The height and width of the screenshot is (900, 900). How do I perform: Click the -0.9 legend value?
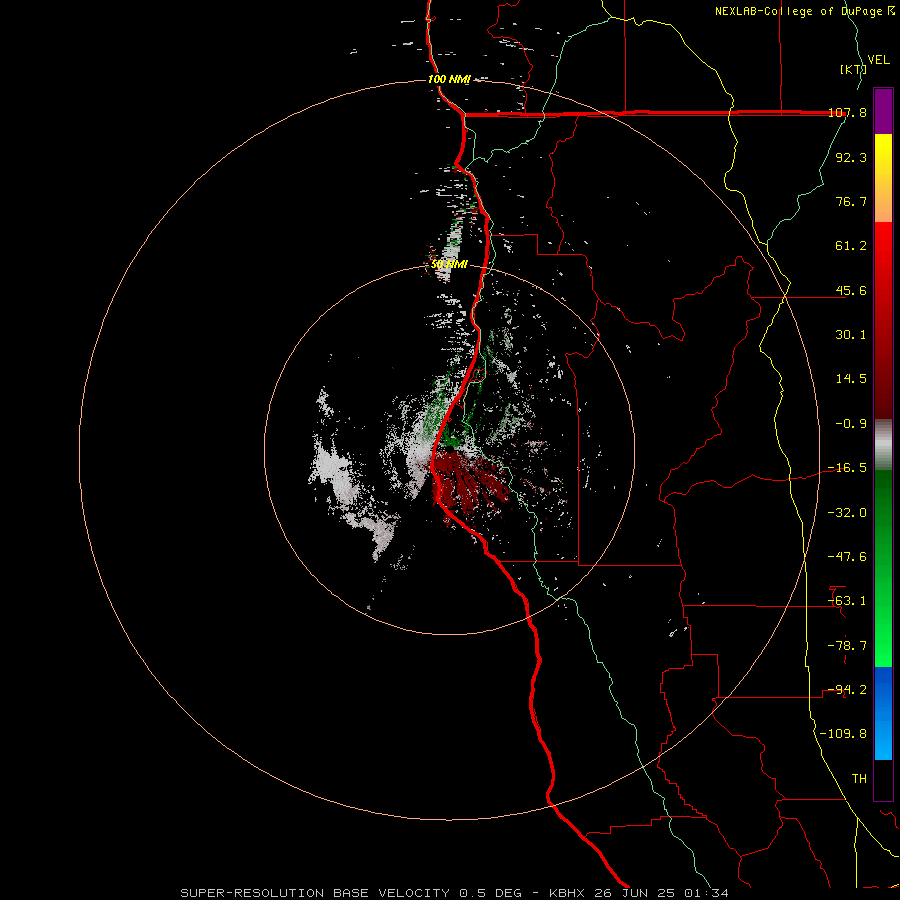tap(851, 424)
